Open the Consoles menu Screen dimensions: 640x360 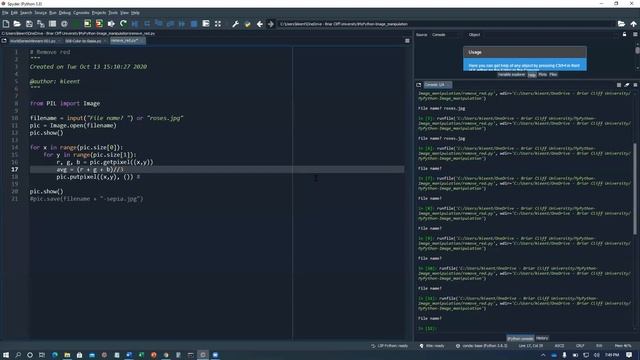pos(81,13)
